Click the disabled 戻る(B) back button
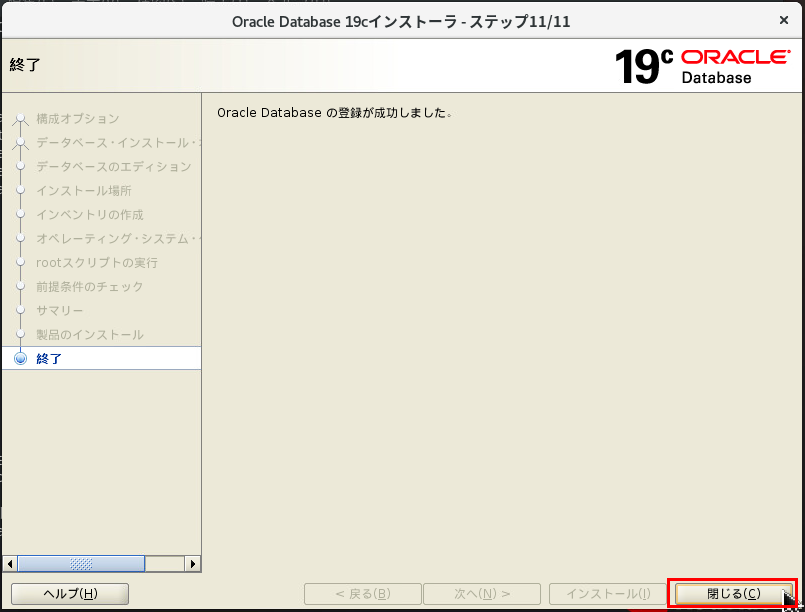This screenshot has height=612, width=805. [362, 594]
